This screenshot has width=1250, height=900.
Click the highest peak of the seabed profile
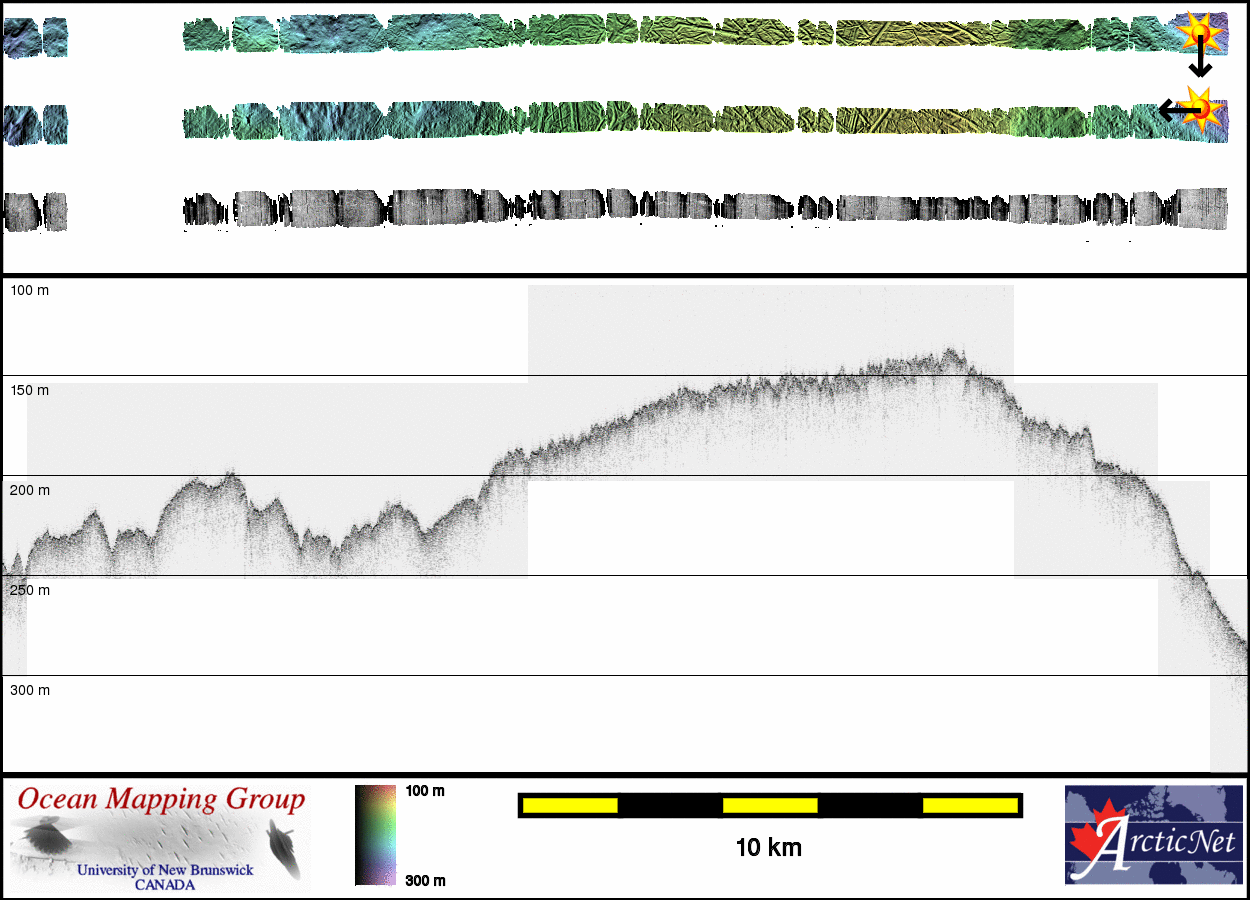pos(950,352)
